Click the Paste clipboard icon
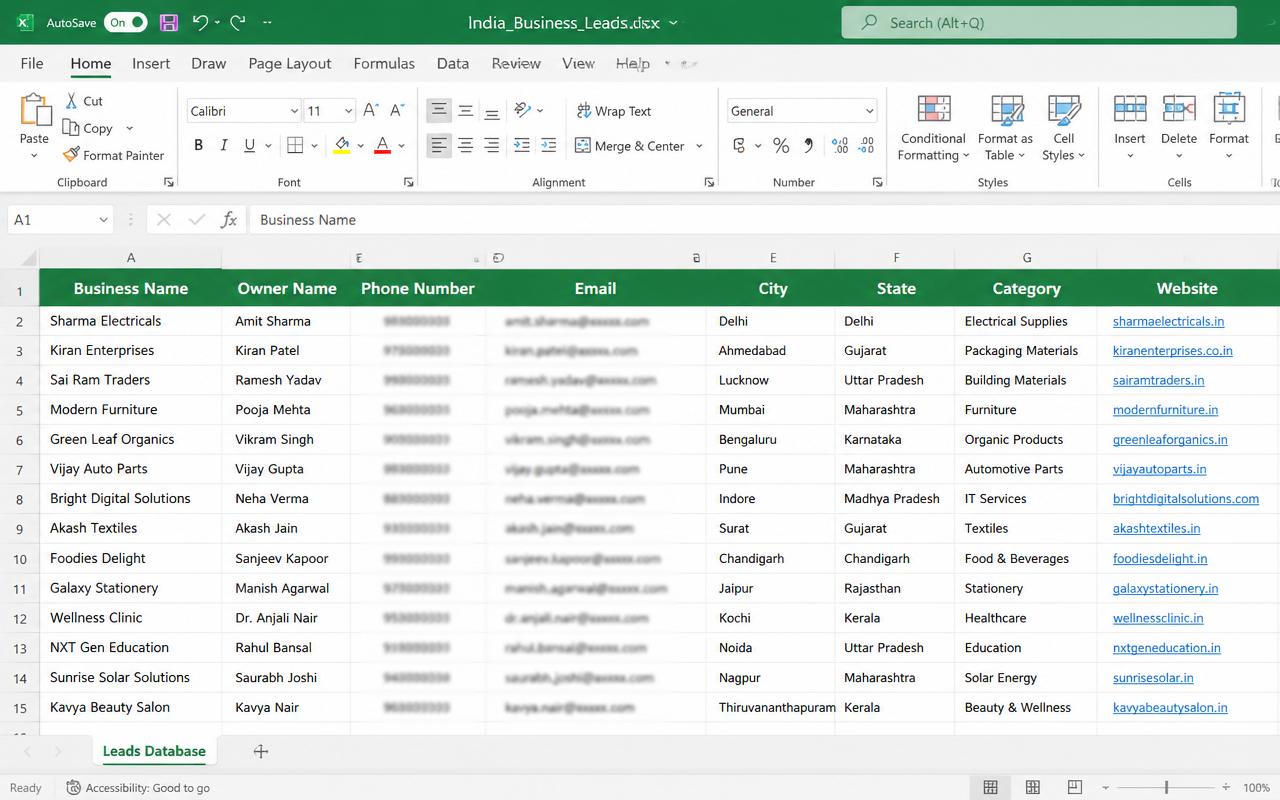The width and height of the screenshot is (1280, 800). point(35,110)
